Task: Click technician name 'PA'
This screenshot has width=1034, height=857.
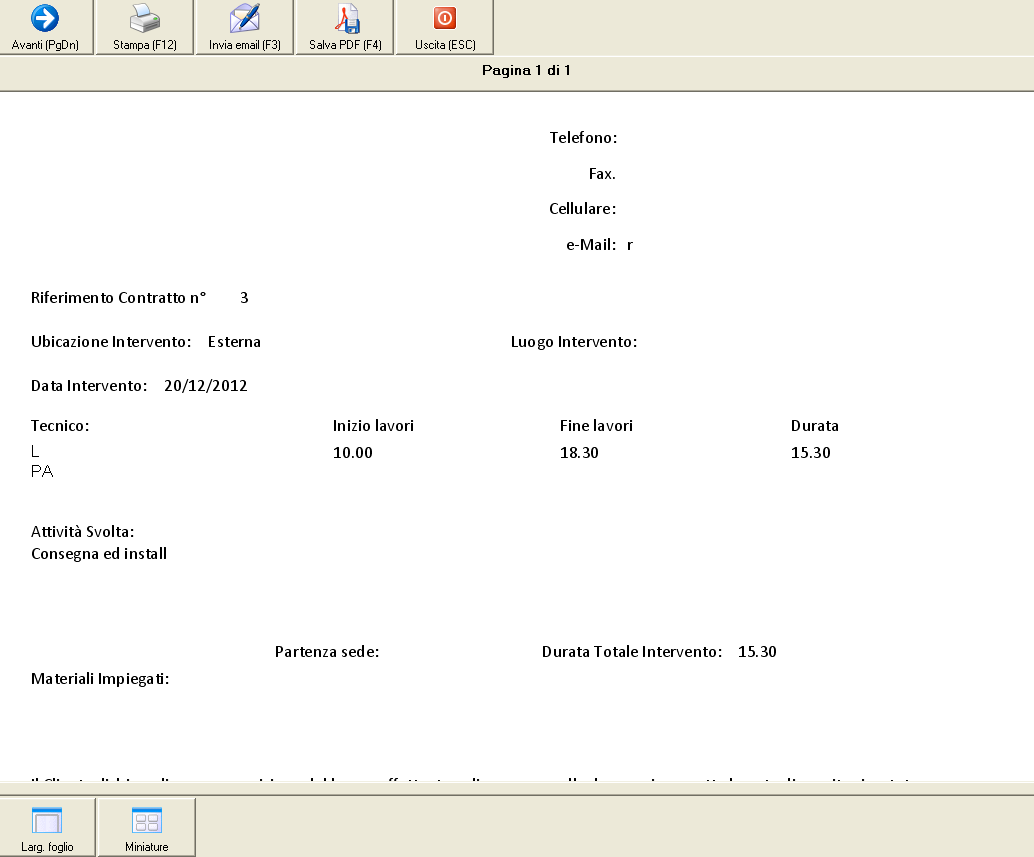Action: point(42,471)
